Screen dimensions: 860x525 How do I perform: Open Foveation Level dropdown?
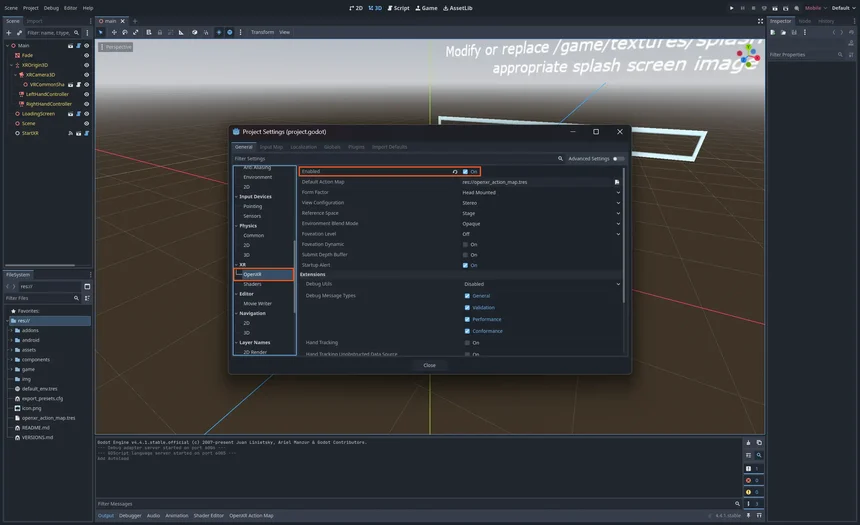541,234
